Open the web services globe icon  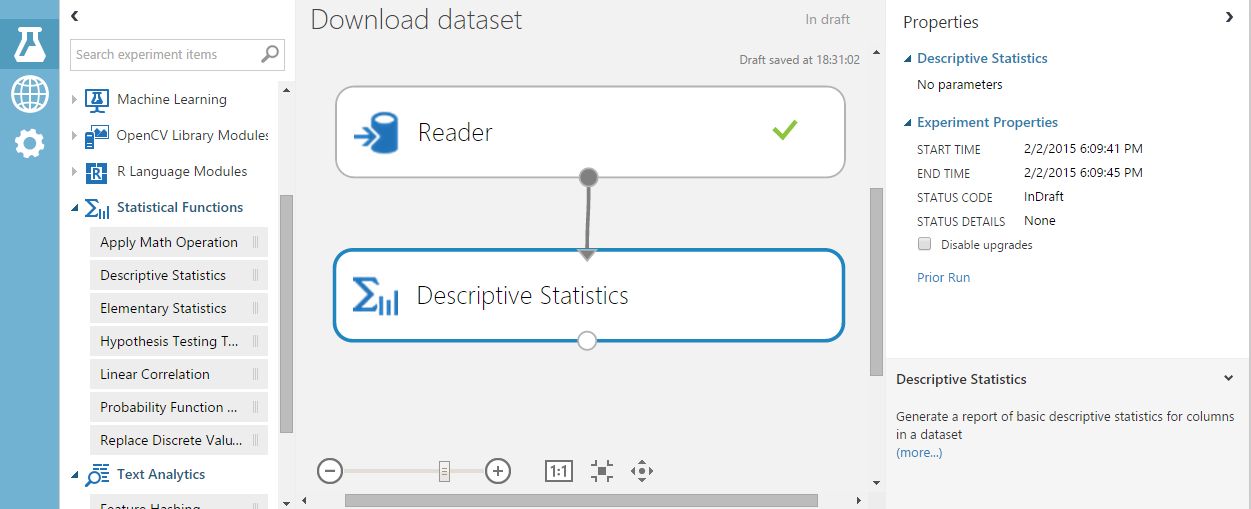click(29, 95)
